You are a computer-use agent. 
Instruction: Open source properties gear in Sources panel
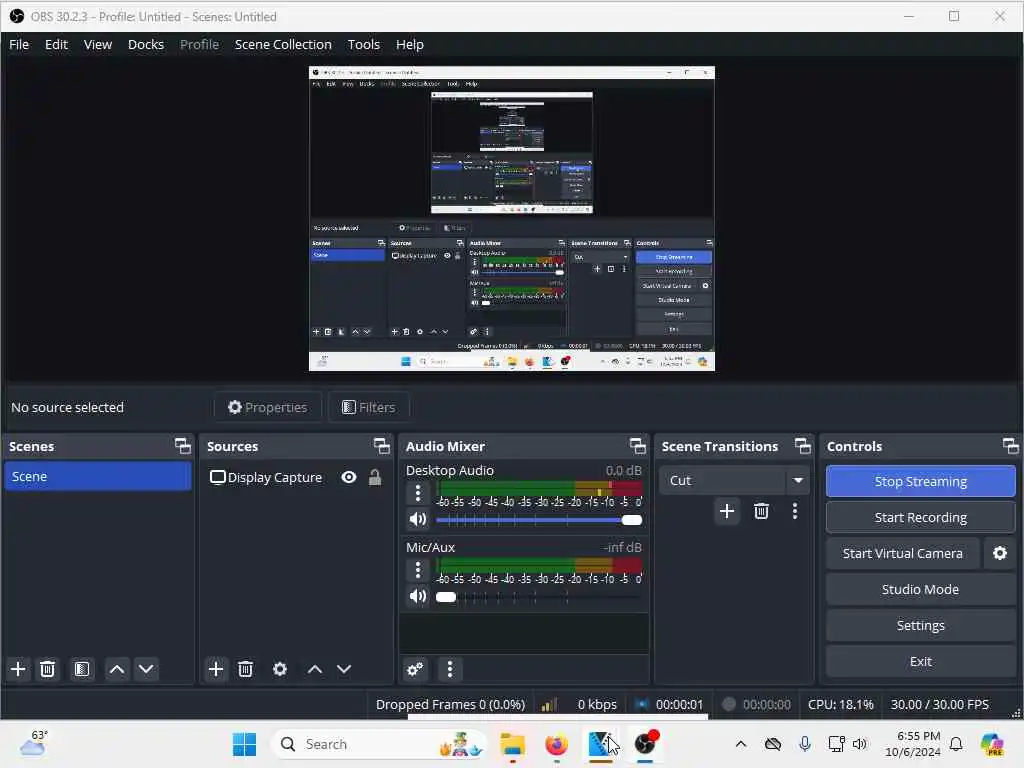tap(280, 669)
